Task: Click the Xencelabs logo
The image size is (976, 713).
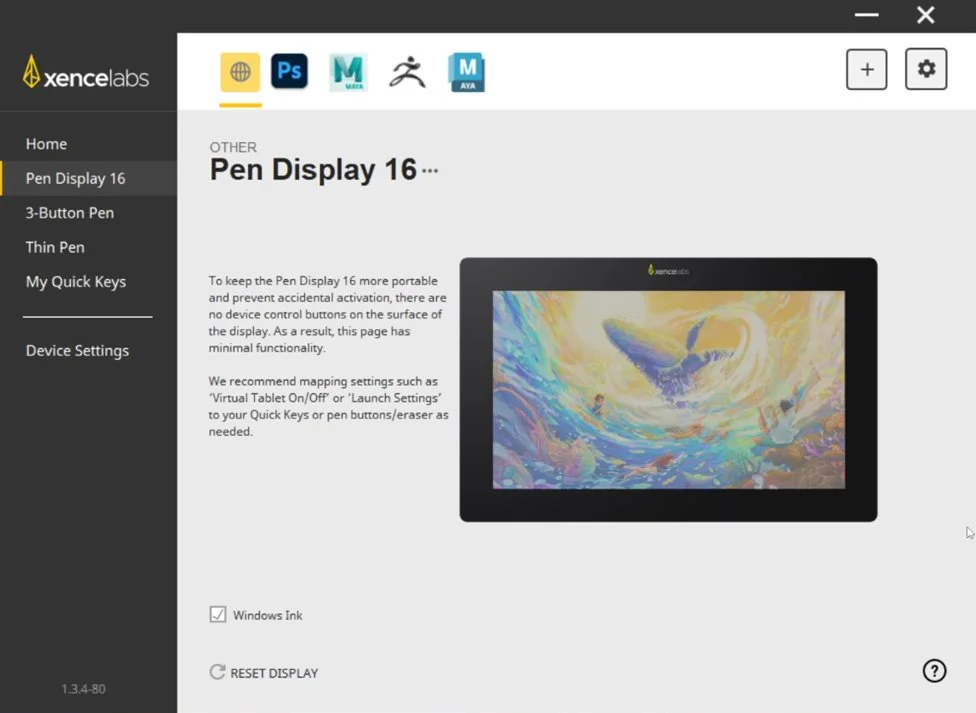Action: click(86, 73)
